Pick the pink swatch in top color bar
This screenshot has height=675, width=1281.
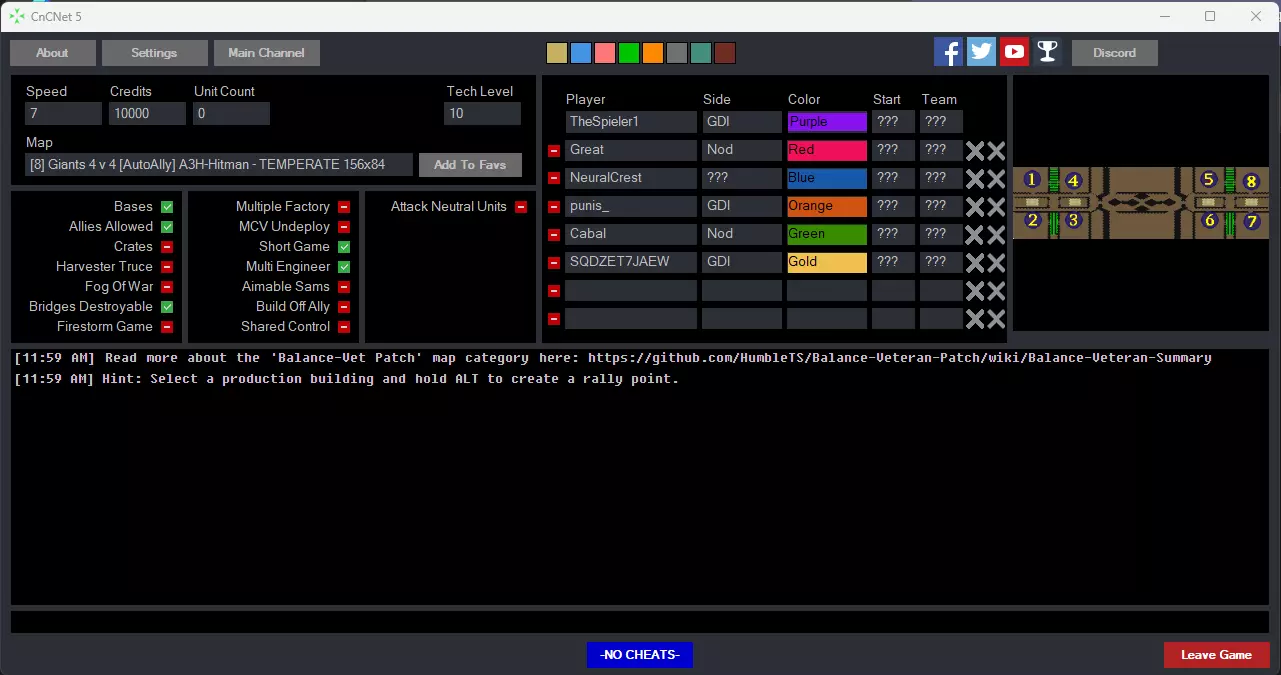[604, 53]
